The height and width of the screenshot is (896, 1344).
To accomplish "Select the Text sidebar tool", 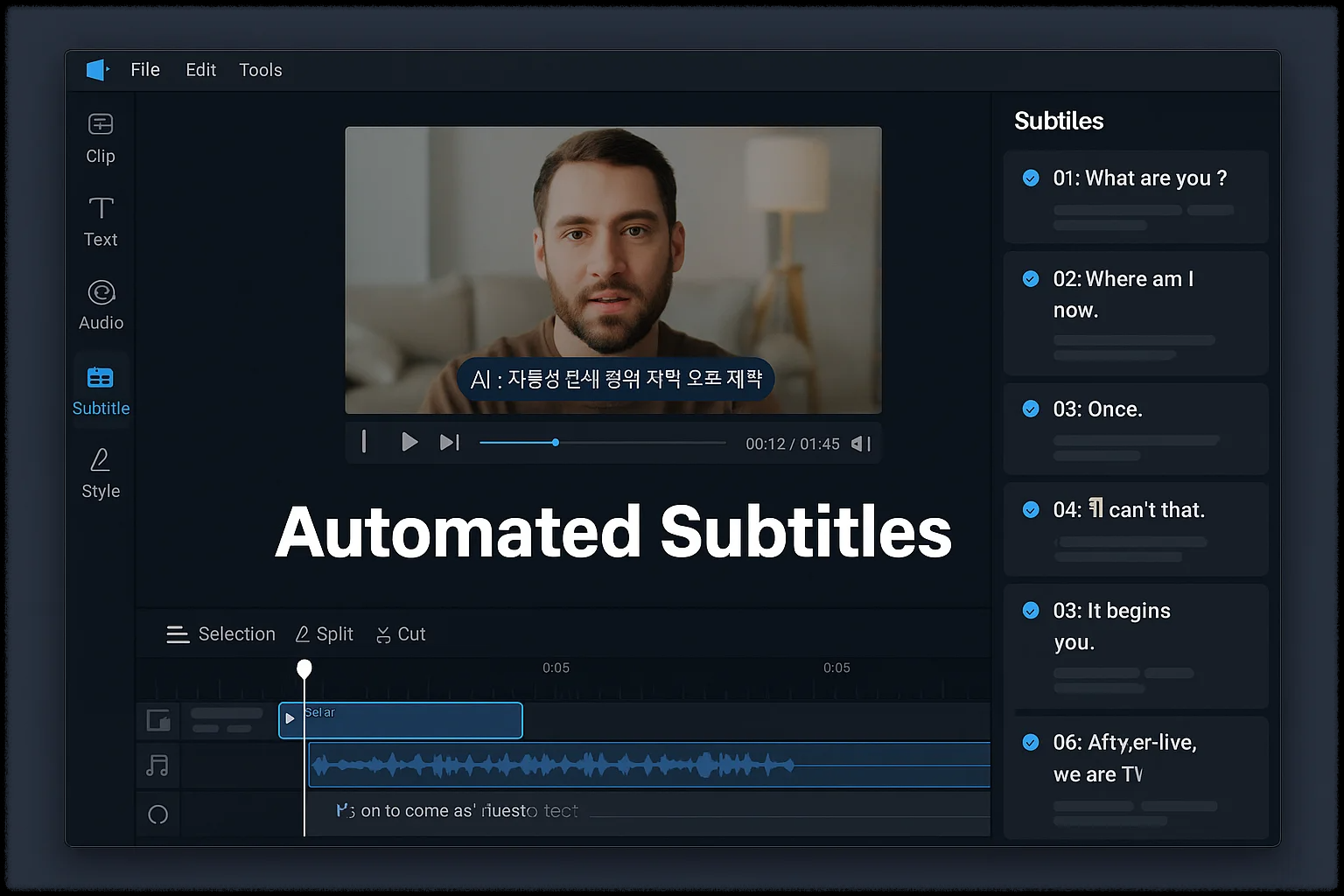I will coord(101,222).
